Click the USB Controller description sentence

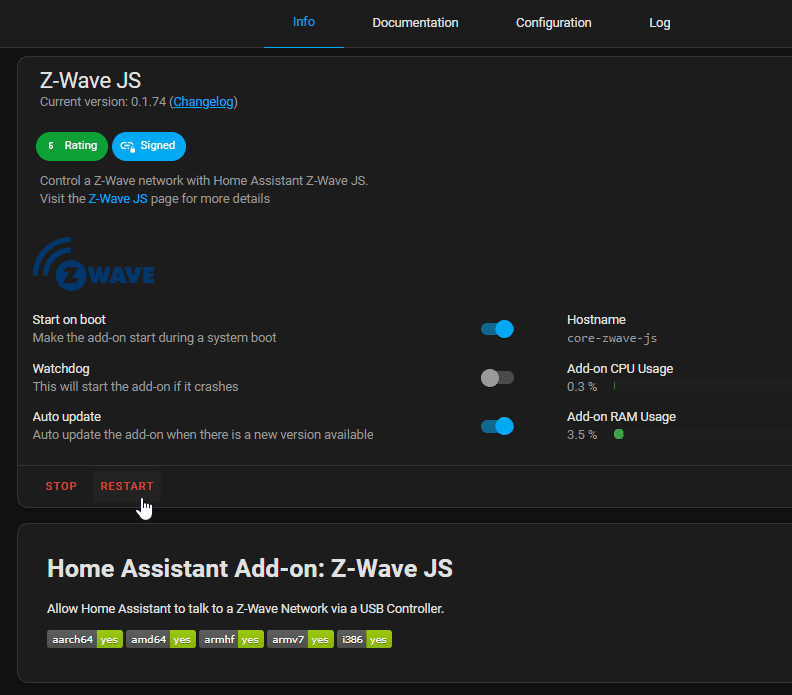coord(245,609)
